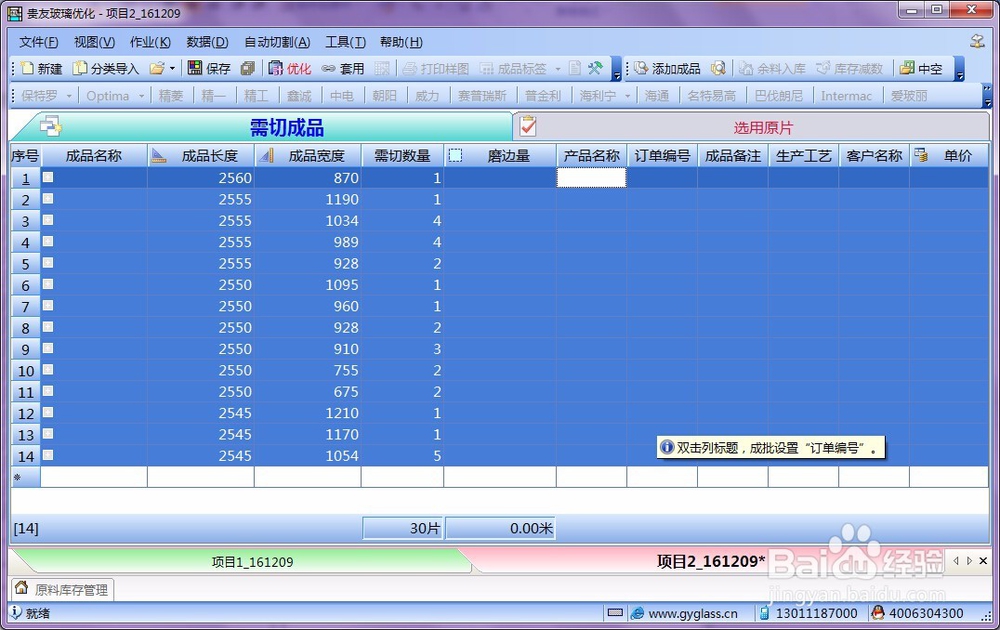Click the 成品长度 column header
The width and height of the screenshot is (1000, 630).
[201, 156]
